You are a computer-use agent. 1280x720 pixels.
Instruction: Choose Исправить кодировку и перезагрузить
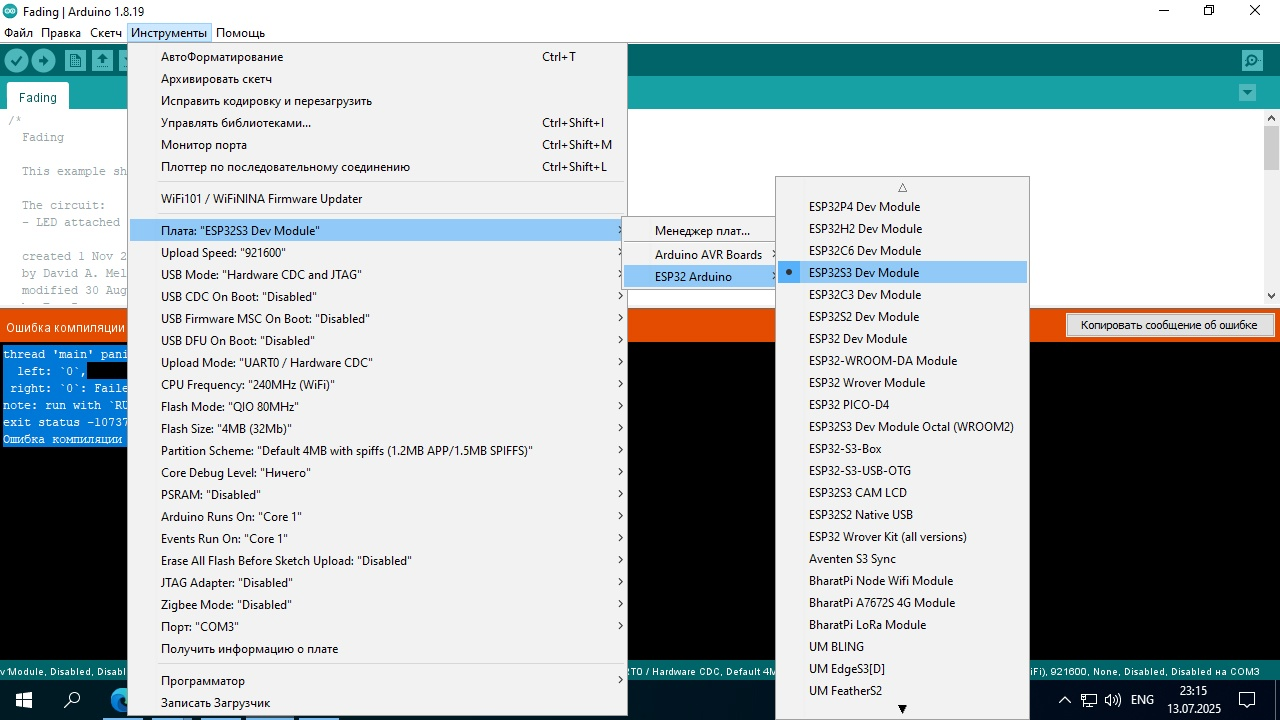click(378, 101)
